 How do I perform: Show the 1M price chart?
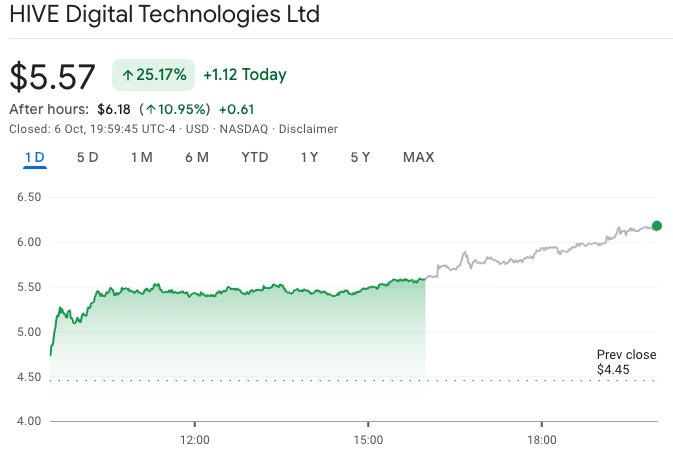[141, 157]
